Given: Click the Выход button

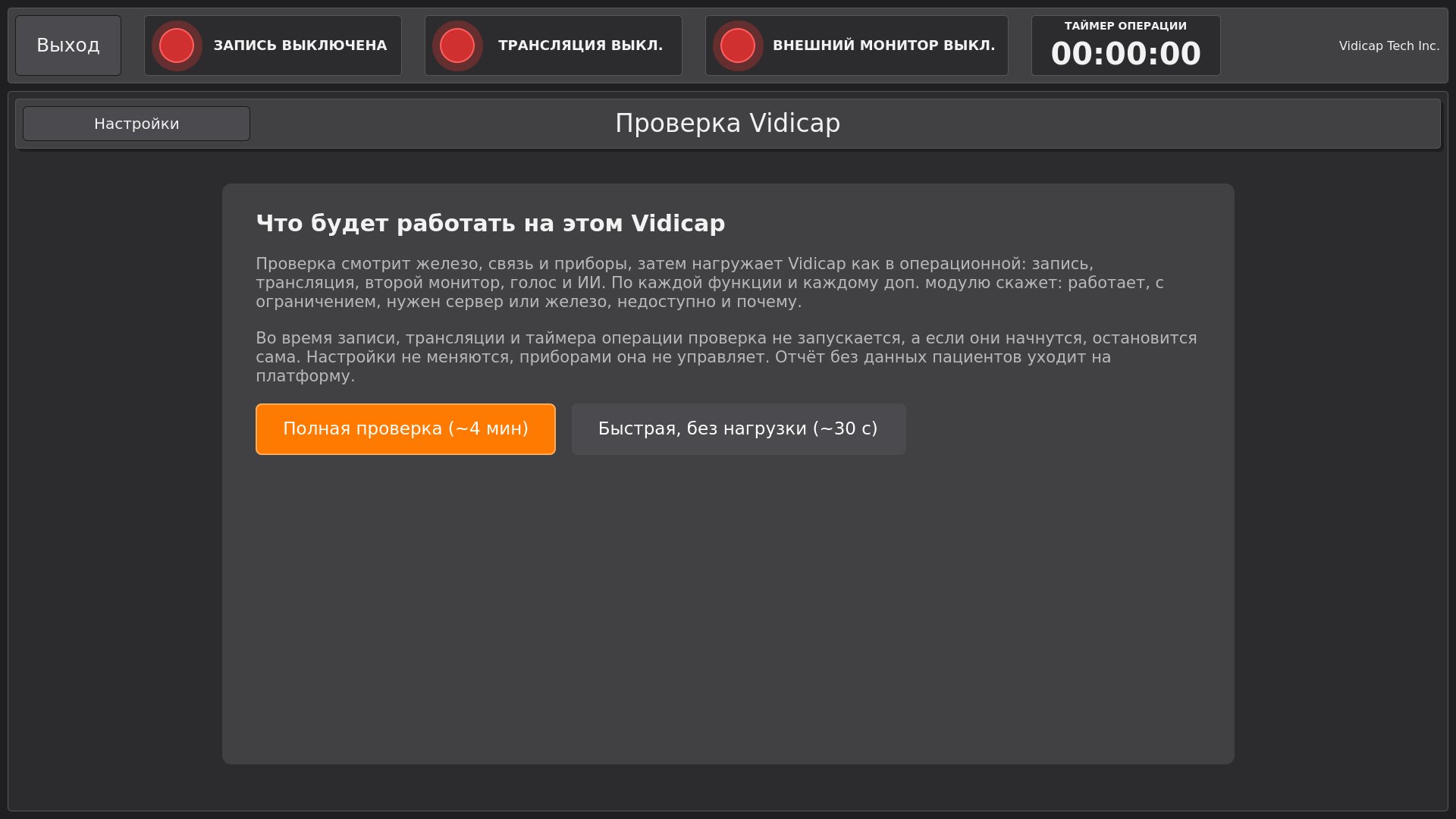Looking at the screenshot, I should [68, 45].
